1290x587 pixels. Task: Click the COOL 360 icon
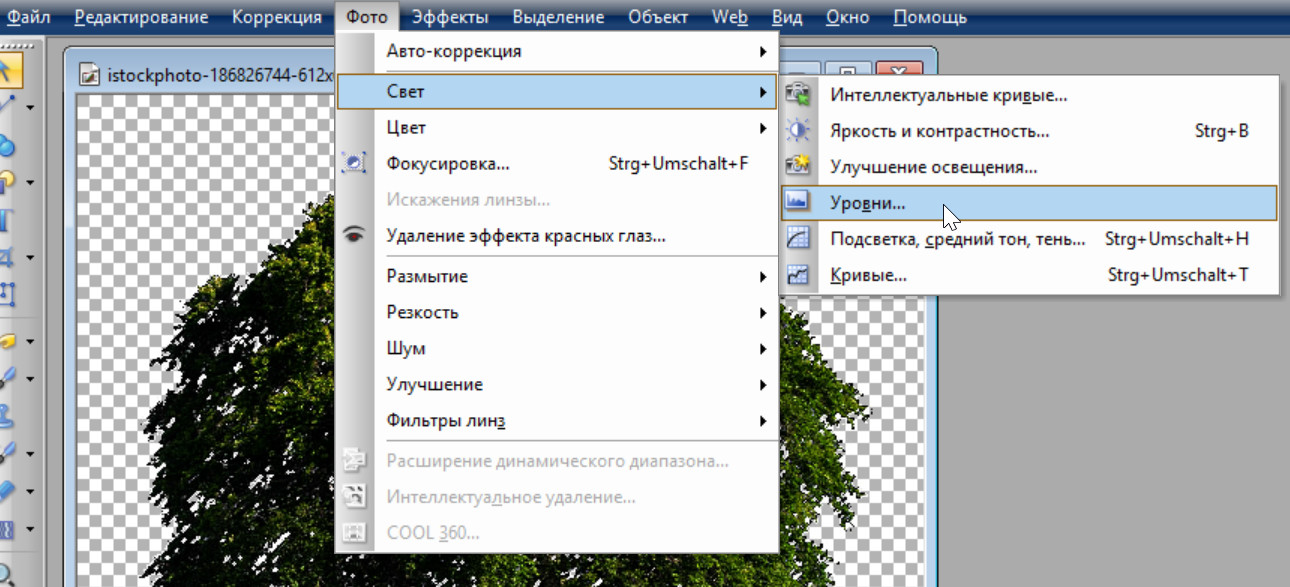click(354, 533)
